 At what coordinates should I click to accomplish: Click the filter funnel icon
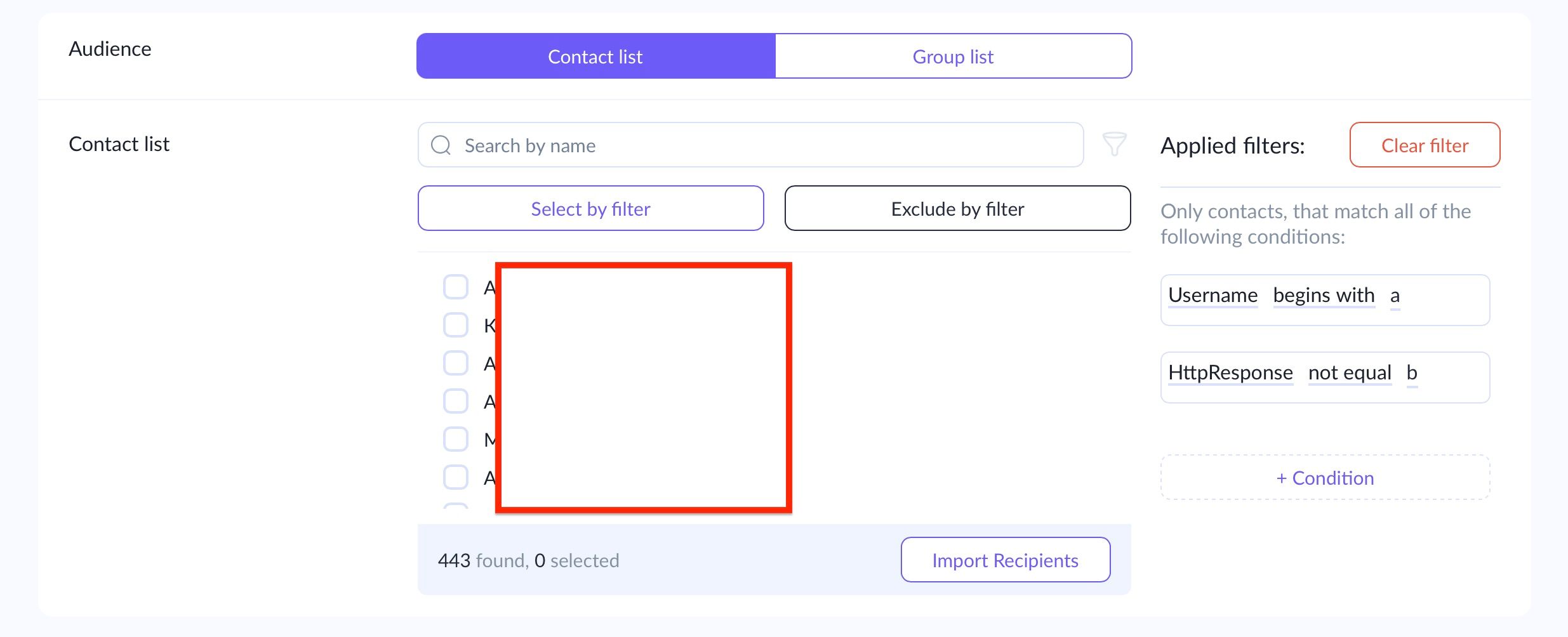click(x=1114, y=145)
